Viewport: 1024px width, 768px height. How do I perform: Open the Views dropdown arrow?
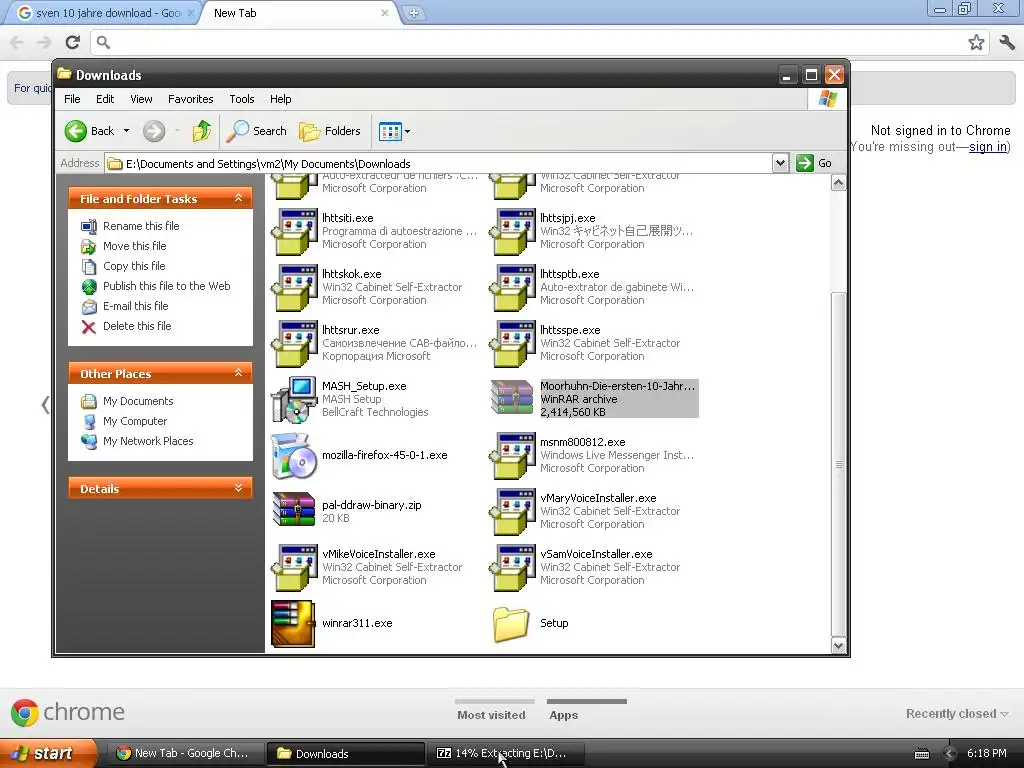[408, 131]
